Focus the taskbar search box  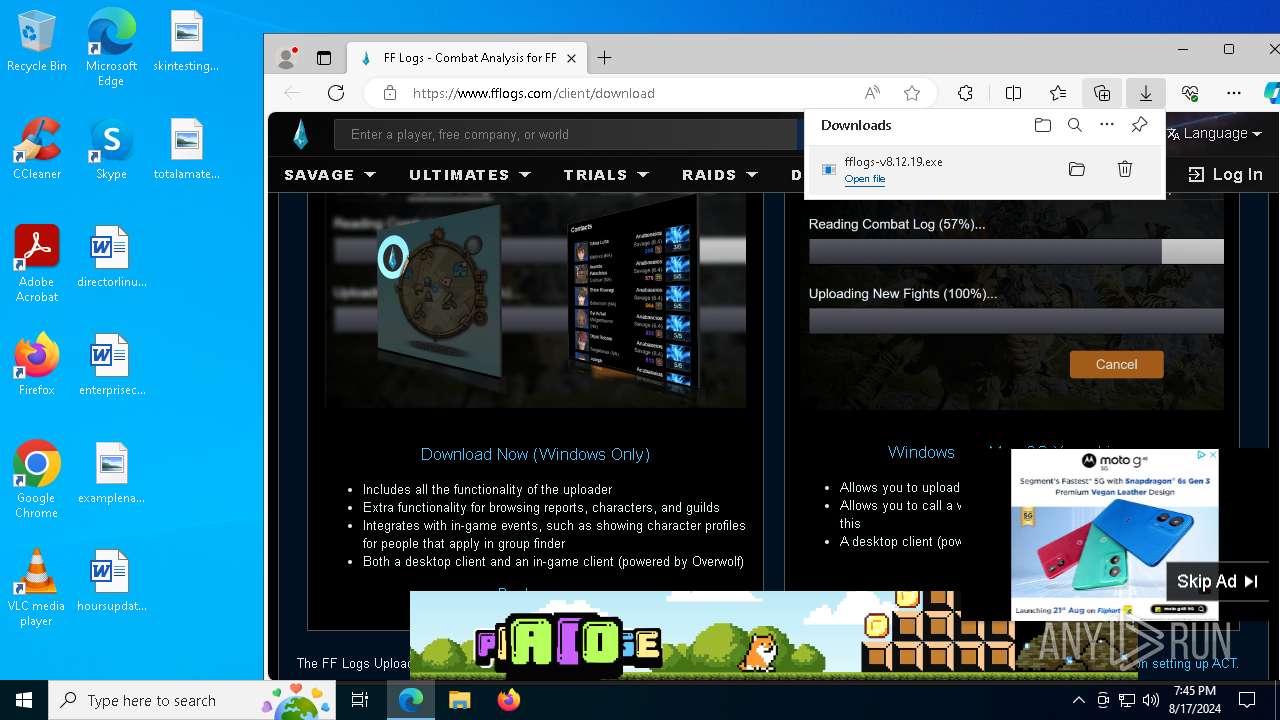coord(194,700)
